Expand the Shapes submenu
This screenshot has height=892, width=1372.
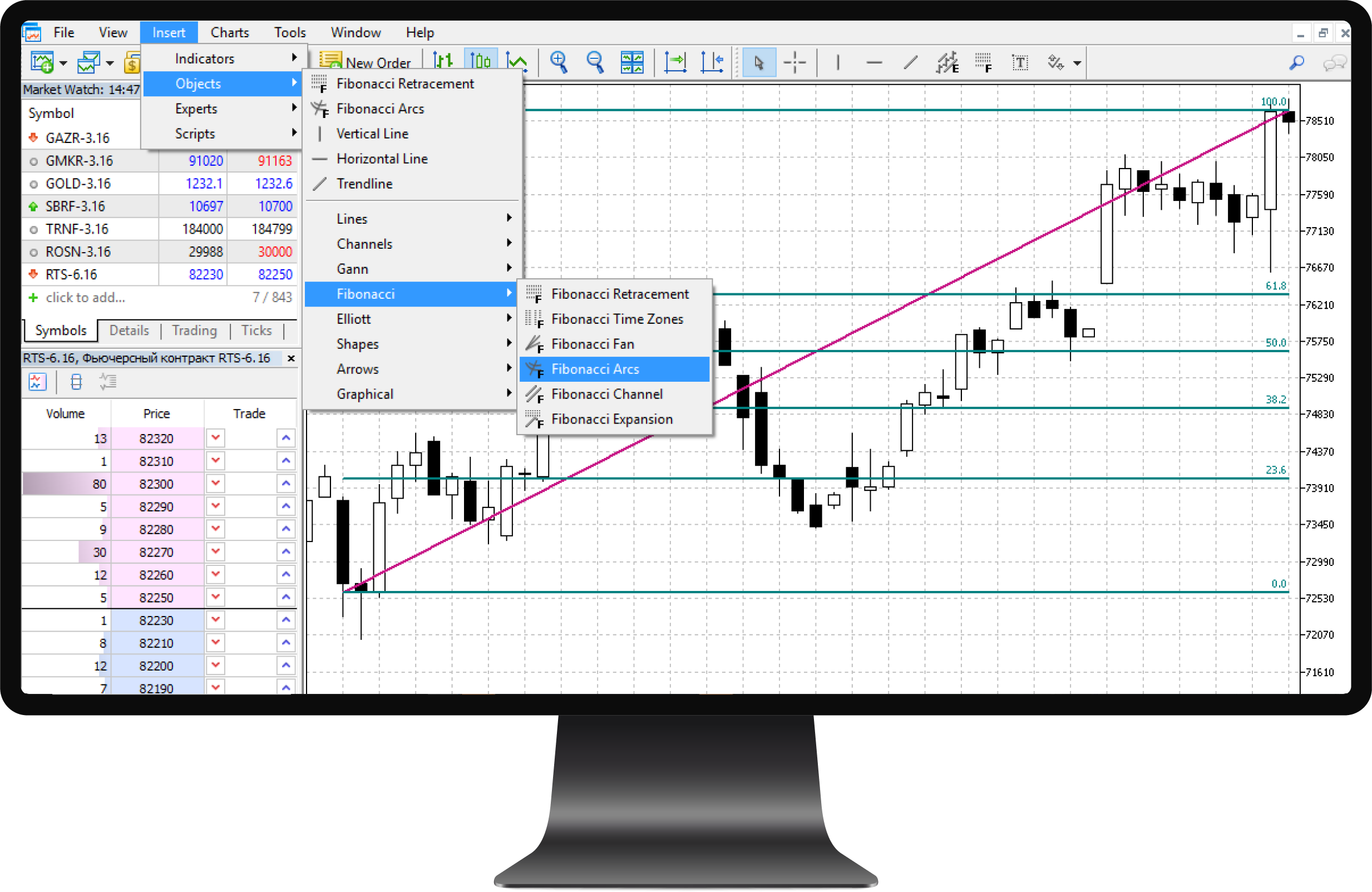tap(412, 344)
